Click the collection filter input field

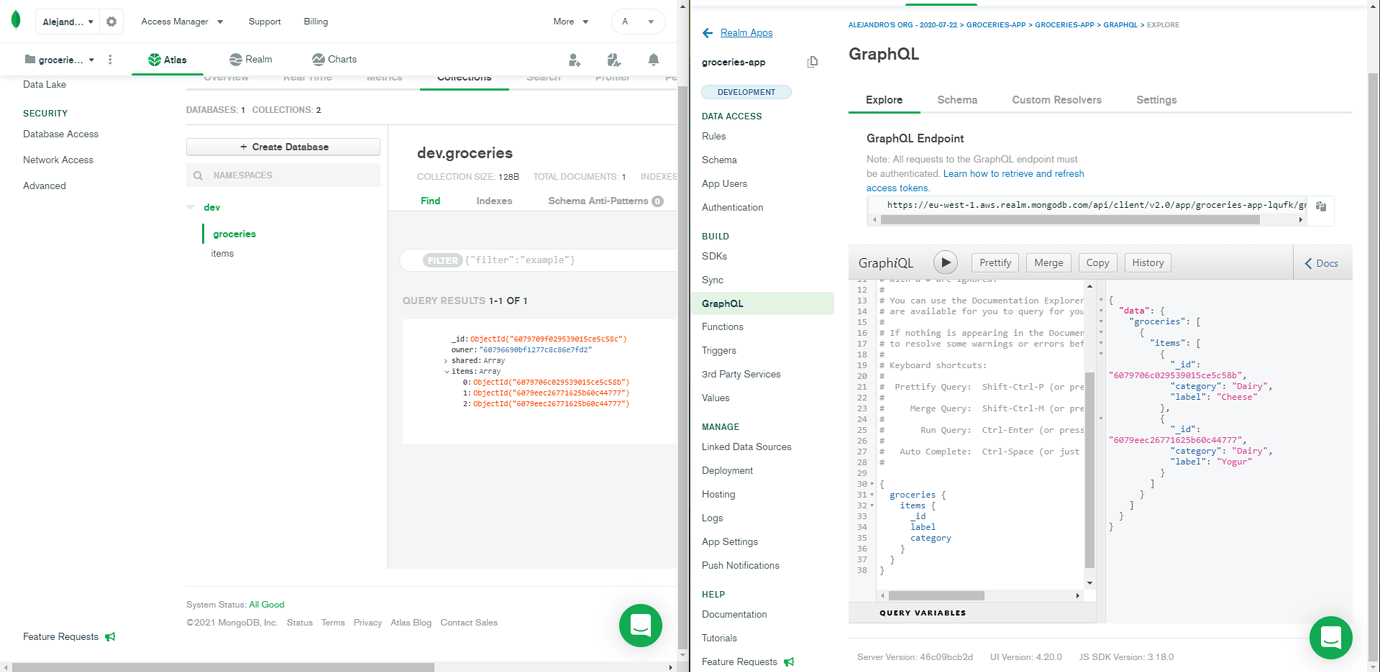click(570, 260)
